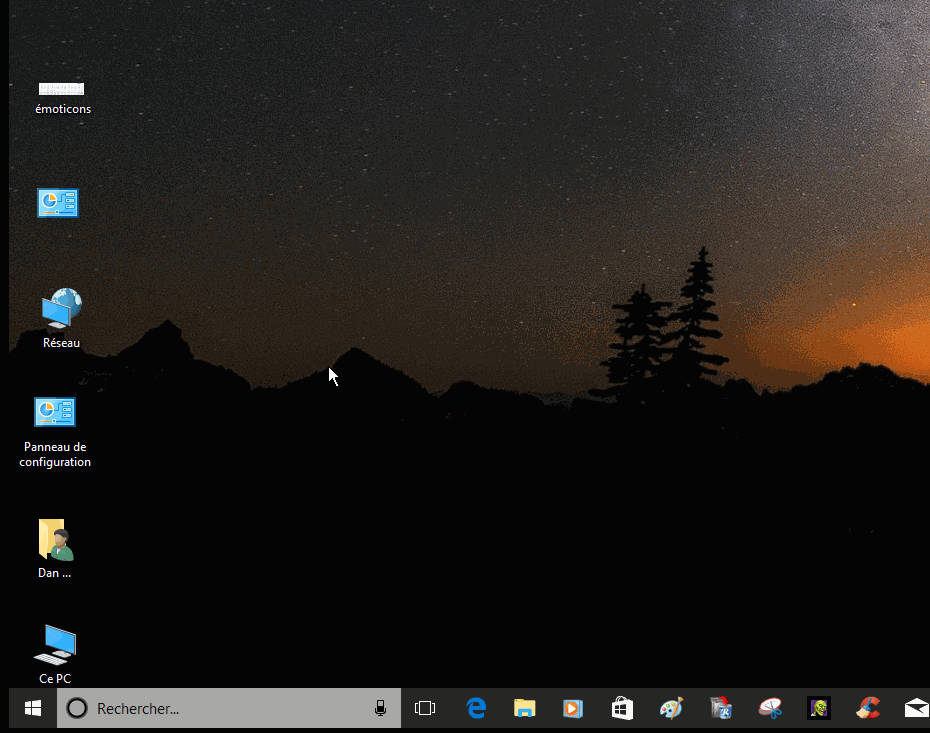The width and height of the screenshot is (930, 733).
Task: Click the Cortana circle icon
Action: tap(77, 708)
